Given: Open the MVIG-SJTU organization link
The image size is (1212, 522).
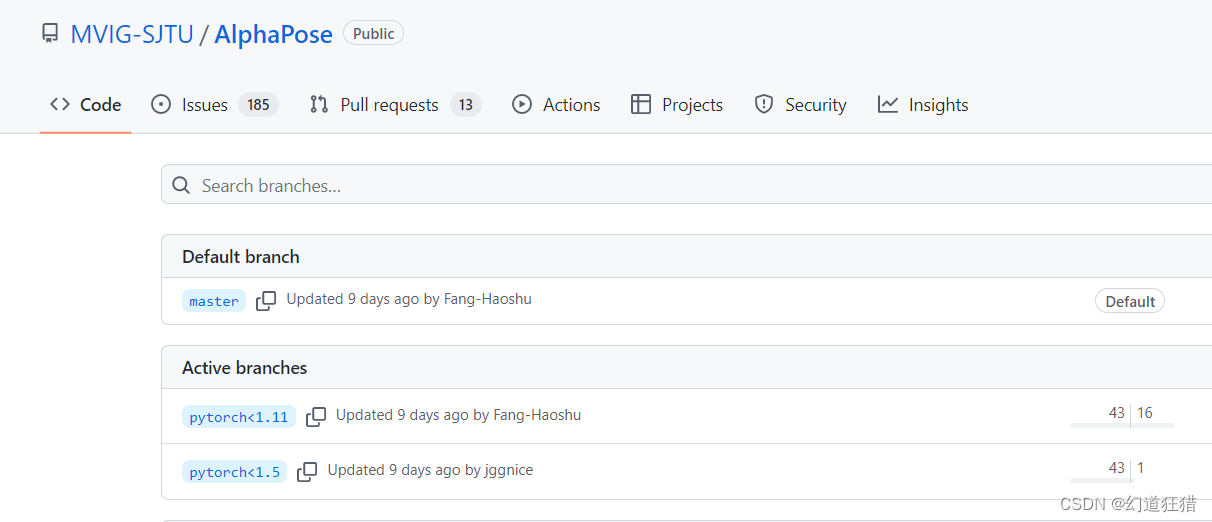Looking at the screenshot, I should 132,34.
